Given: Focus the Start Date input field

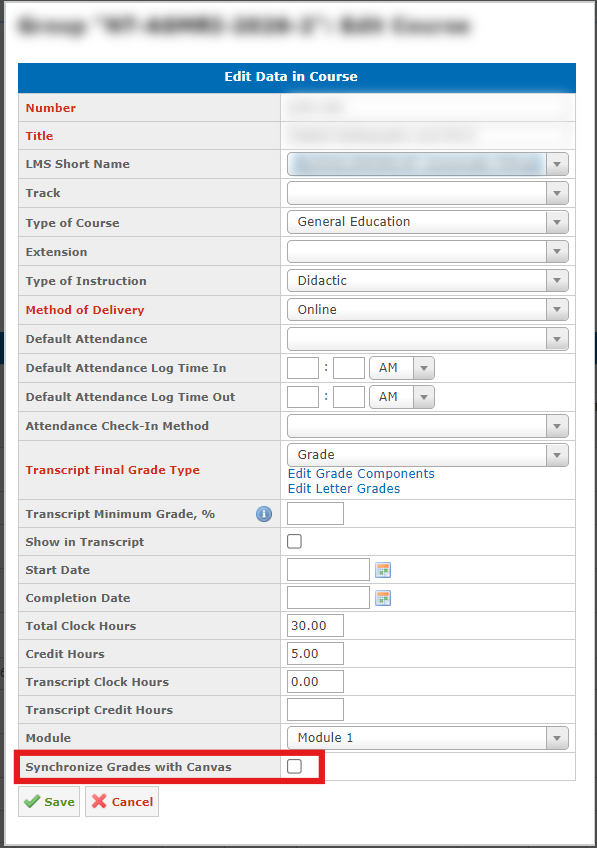Looking at the screenshot, I should tap(328, 570).
